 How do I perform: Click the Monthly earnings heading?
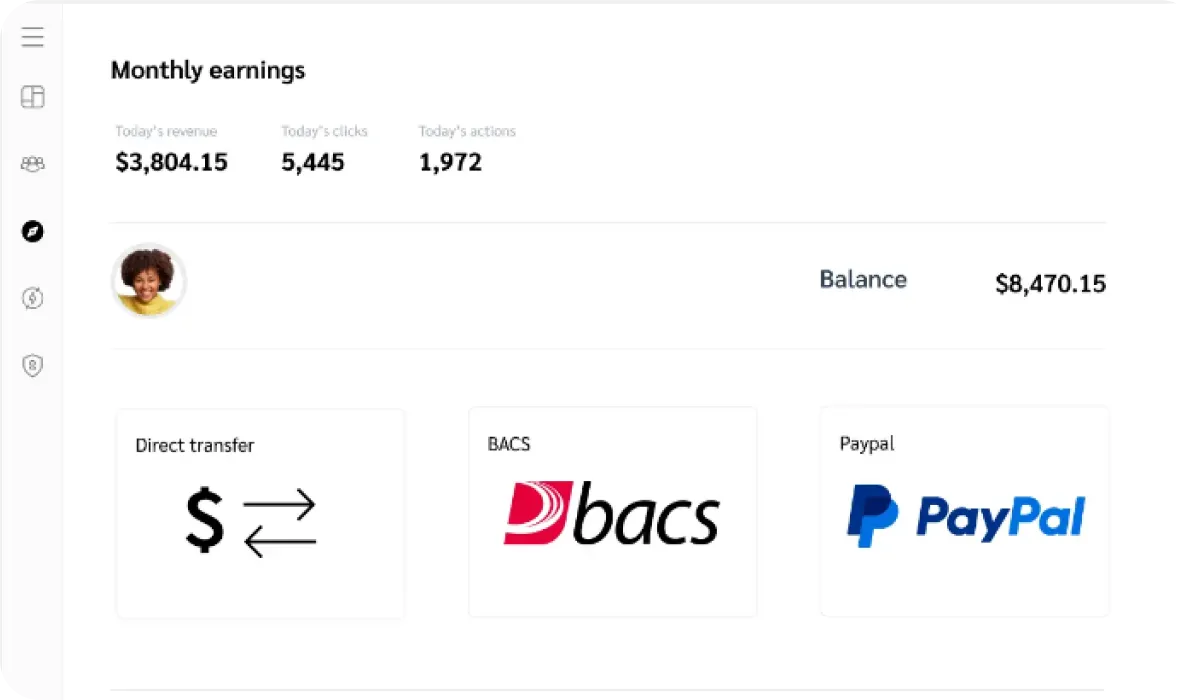[x=208, y=71]
